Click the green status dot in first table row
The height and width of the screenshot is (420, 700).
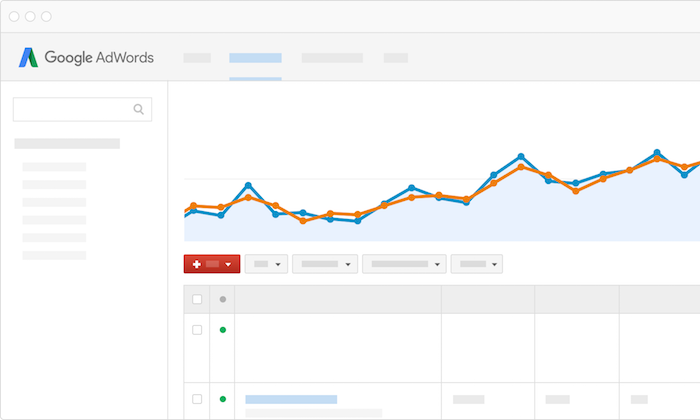pyautogui.click(x=222, y=329)
